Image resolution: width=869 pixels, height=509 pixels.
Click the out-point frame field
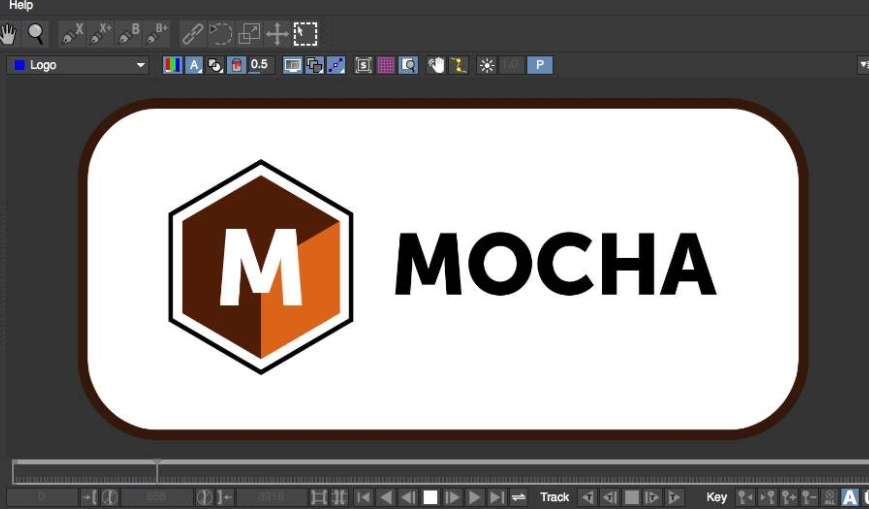pyautogui.click(x=272, y=497)
